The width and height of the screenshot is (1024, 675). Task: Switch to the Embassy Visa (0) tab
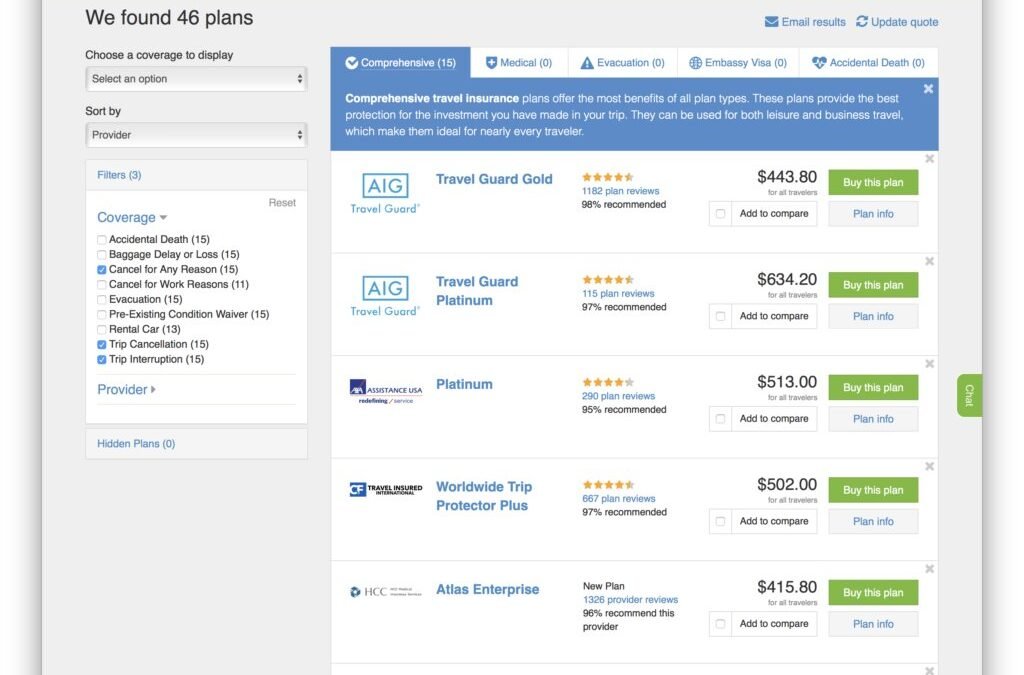(x=739, y=63)
